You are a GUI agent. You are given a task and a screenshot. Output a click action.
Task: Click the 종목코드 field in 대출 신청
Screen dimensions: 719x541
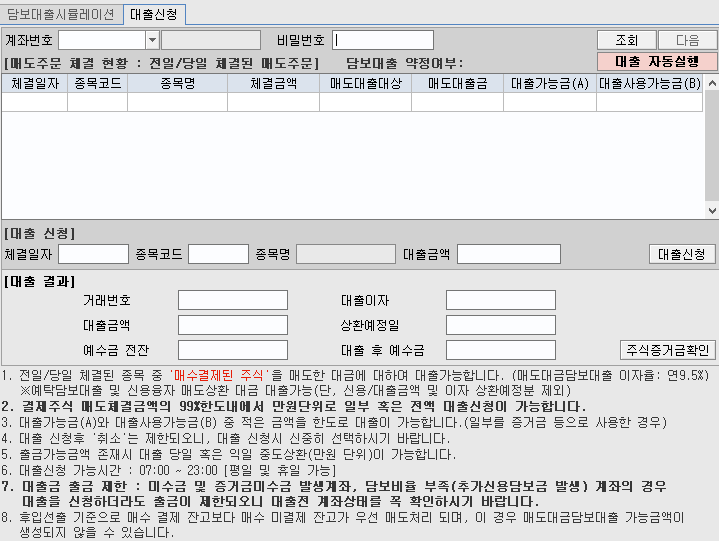(219, 254)
